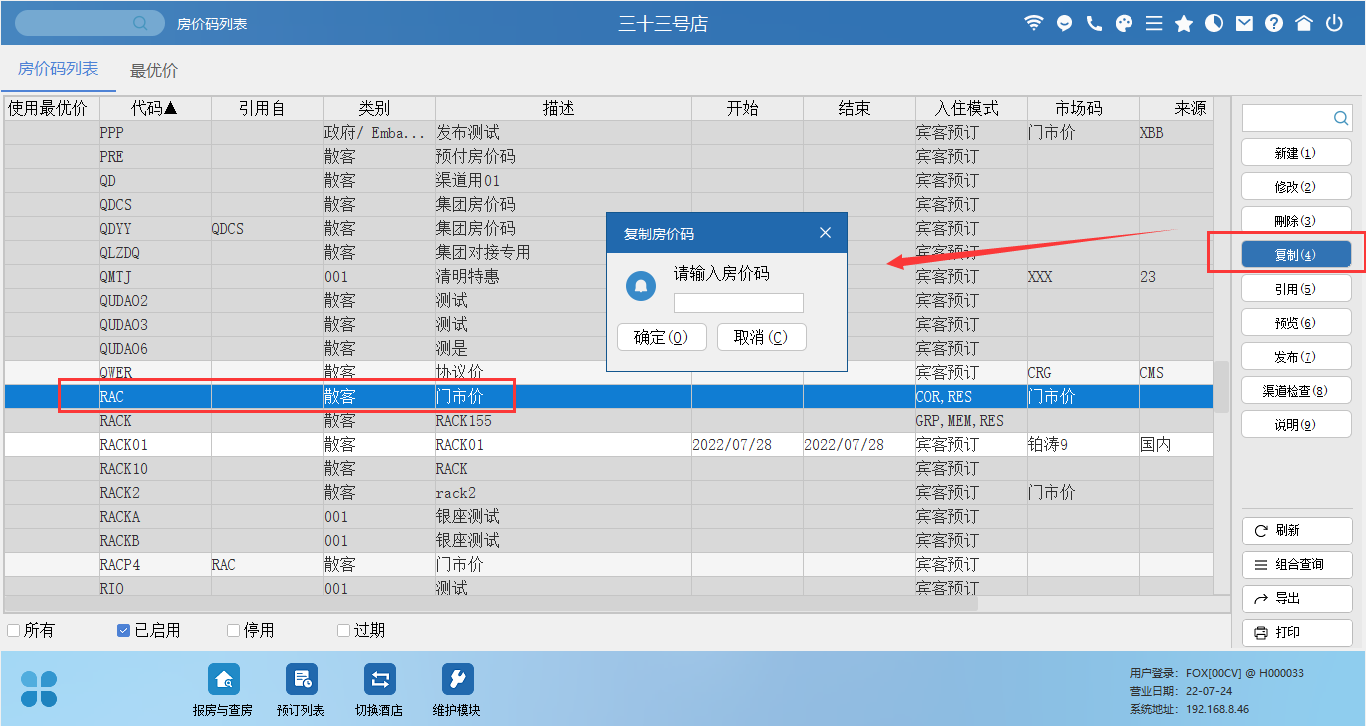Image resolution: width=1366 pixels, height=726 pixels.
Task: Sort by 代码 column header
Action: pos(155,108)
